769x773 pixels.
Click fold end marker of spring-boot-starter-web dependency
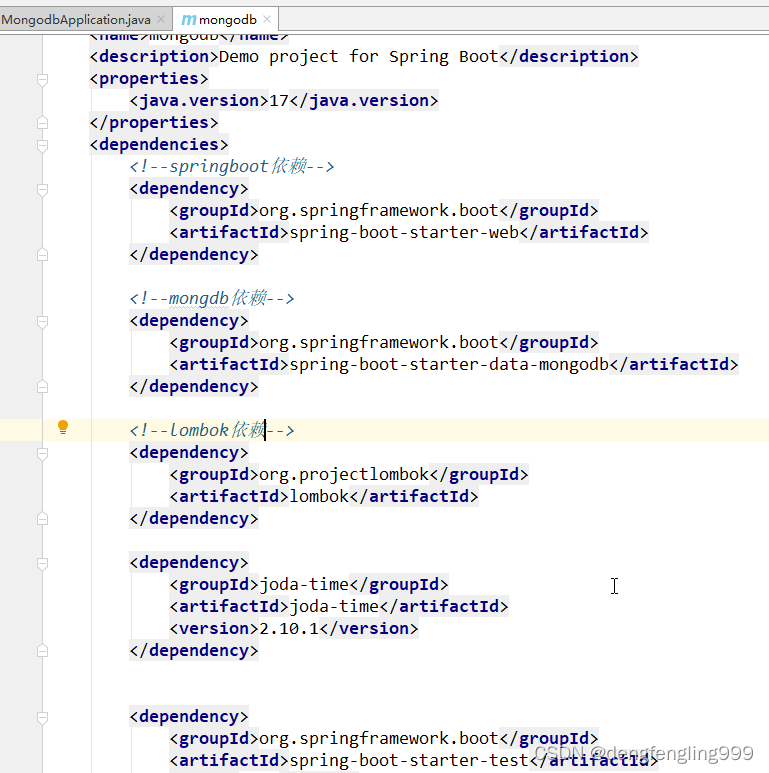[42, 255]
